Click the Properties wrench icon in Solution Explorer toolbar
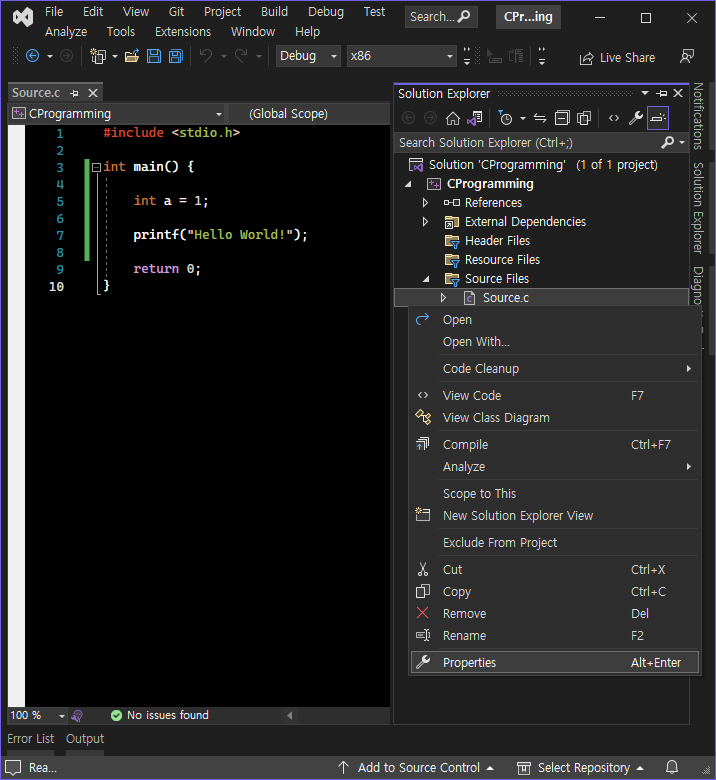The image size is (716, 780). tap(636, 118)
